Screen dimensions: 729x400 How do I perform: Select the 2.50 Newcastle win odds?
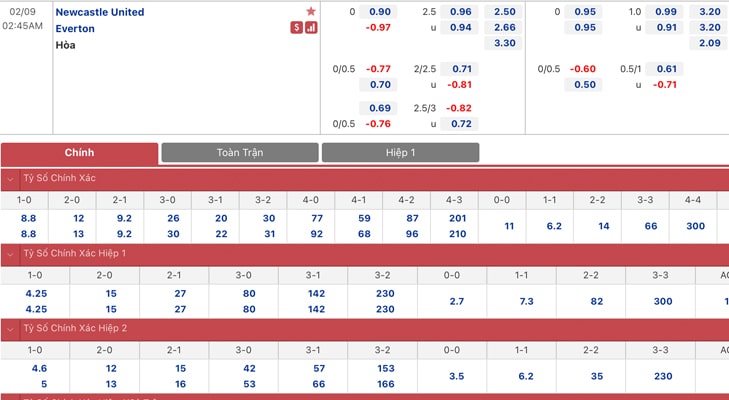[x=503, y=12]
